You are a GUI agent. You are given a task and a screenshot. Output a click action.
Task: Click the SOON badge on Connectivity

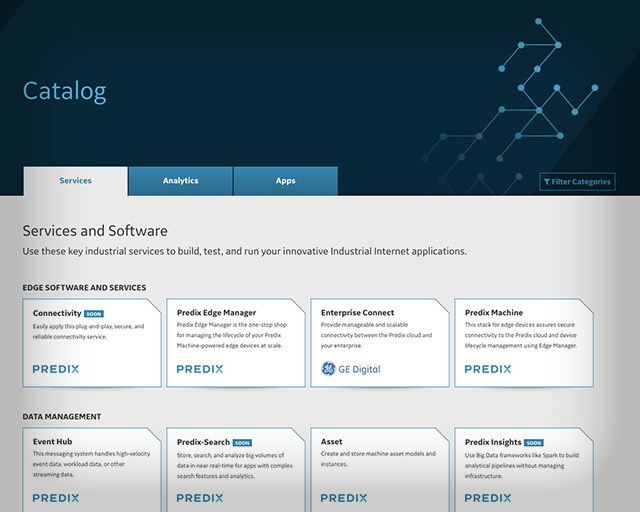coord(94,314)
